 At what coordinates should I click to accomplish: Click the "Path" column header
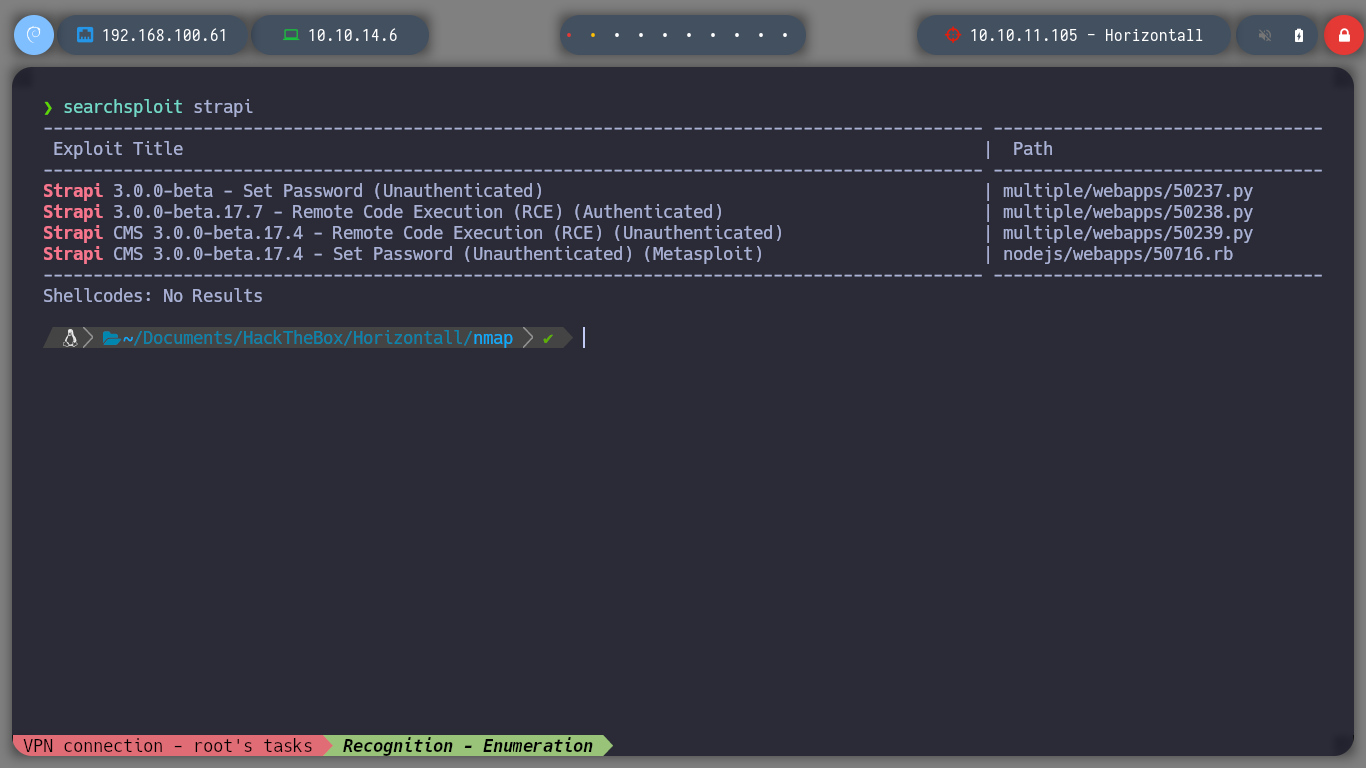[1033, 149]
